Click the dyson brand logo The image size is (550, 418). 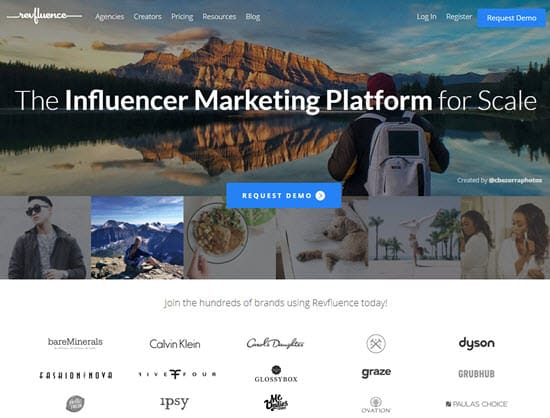pyautogui.click(x=476, y=343)
